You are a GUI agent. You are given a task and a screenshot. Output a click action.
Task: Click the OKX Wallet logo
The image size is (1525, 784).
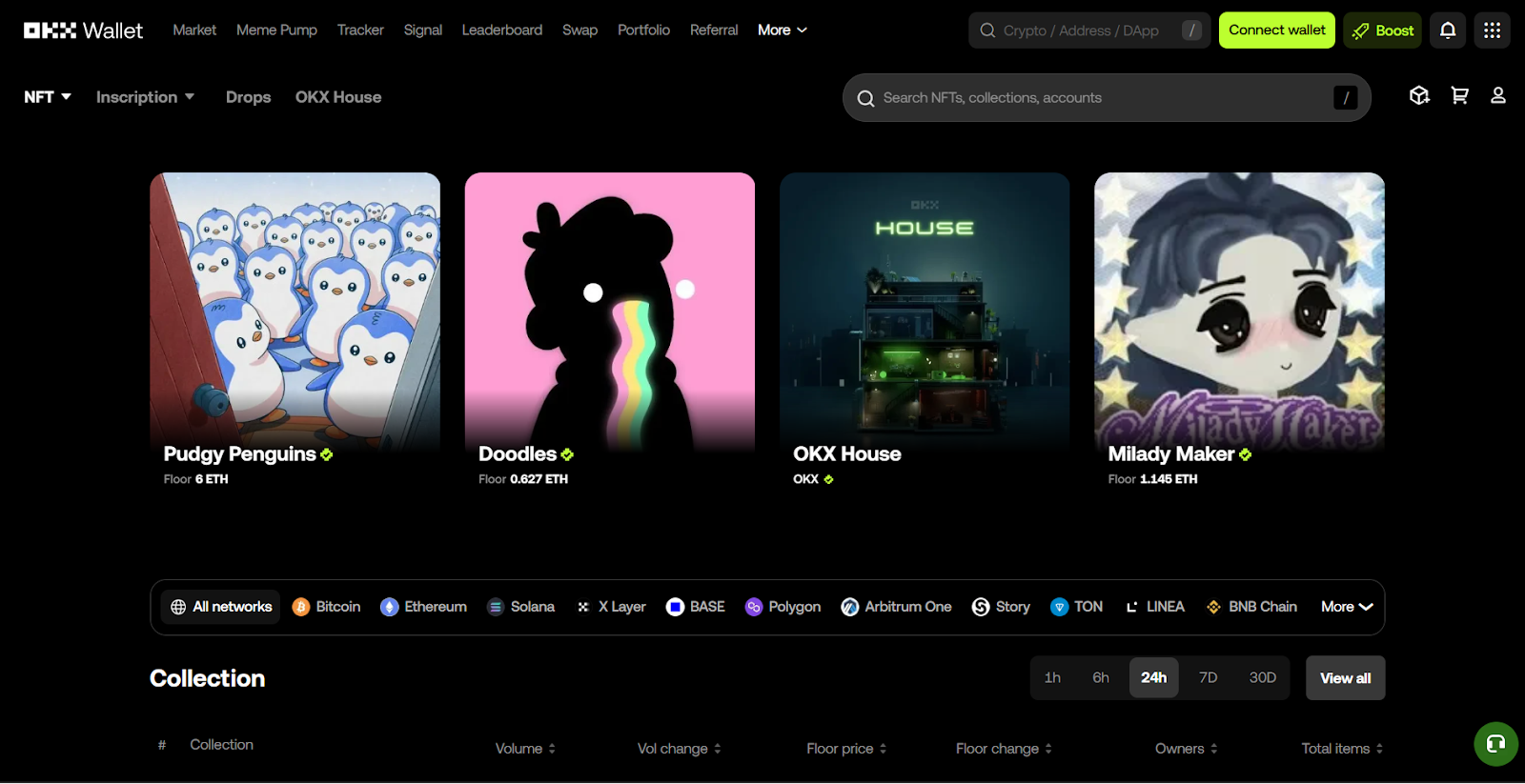[x=83, y=30]
